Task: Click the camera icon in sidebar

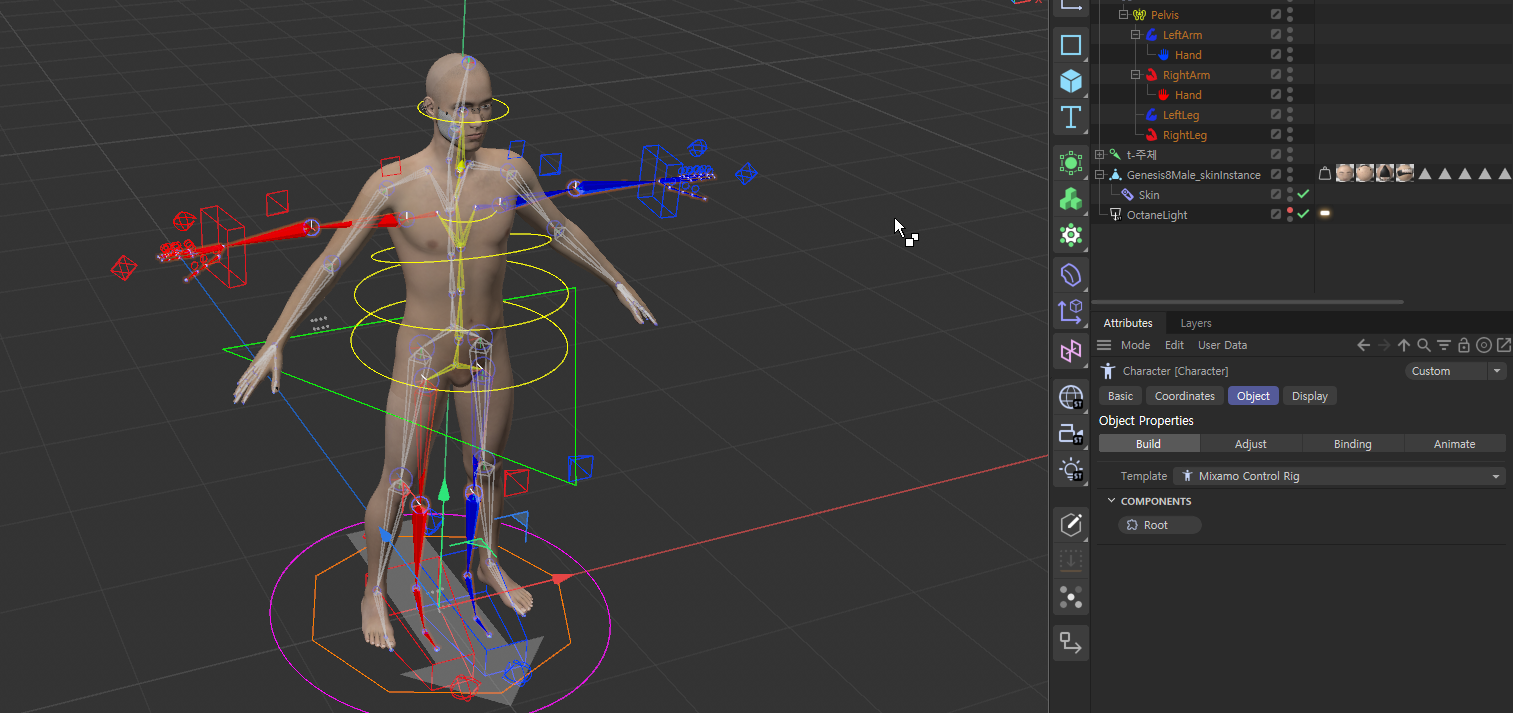Action: pos(1071,434)
